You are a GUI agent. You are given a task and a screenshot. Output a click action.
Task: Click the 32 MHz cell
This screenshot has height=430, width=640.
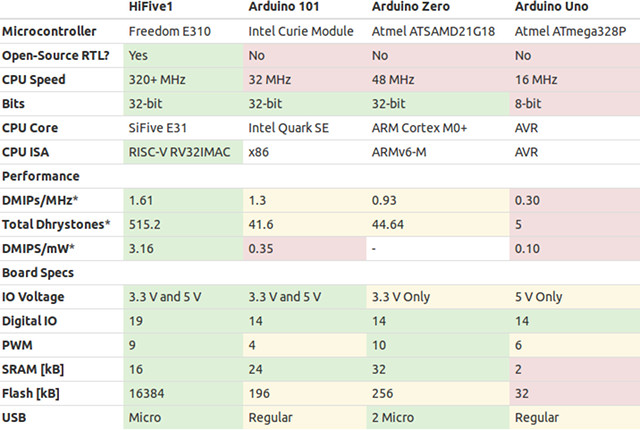tap(305, 80)
